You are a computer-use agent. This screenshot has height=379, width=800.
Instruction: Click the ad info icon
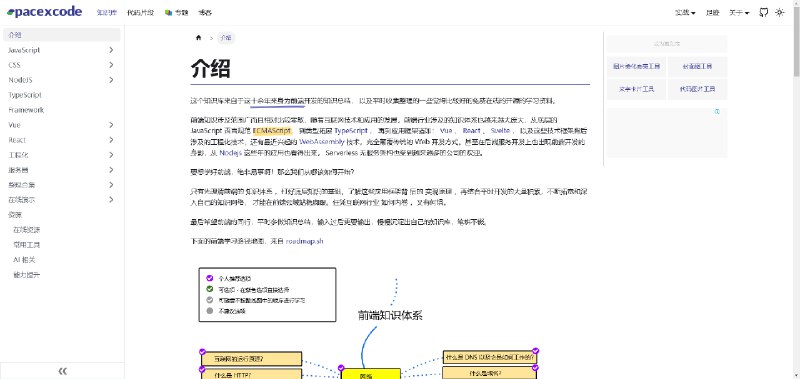point(717,111)
